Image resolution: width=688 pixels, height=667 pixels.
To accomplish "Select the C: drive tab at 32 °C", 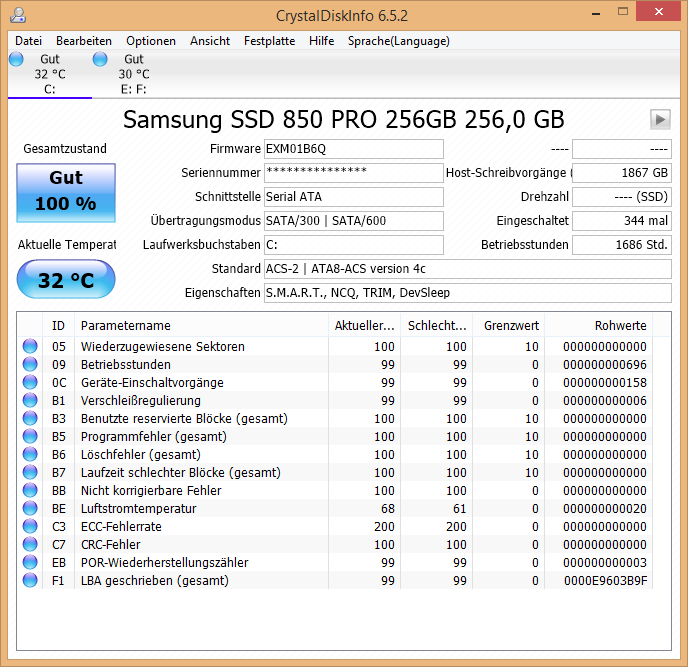I will click(x=50, y=74).
